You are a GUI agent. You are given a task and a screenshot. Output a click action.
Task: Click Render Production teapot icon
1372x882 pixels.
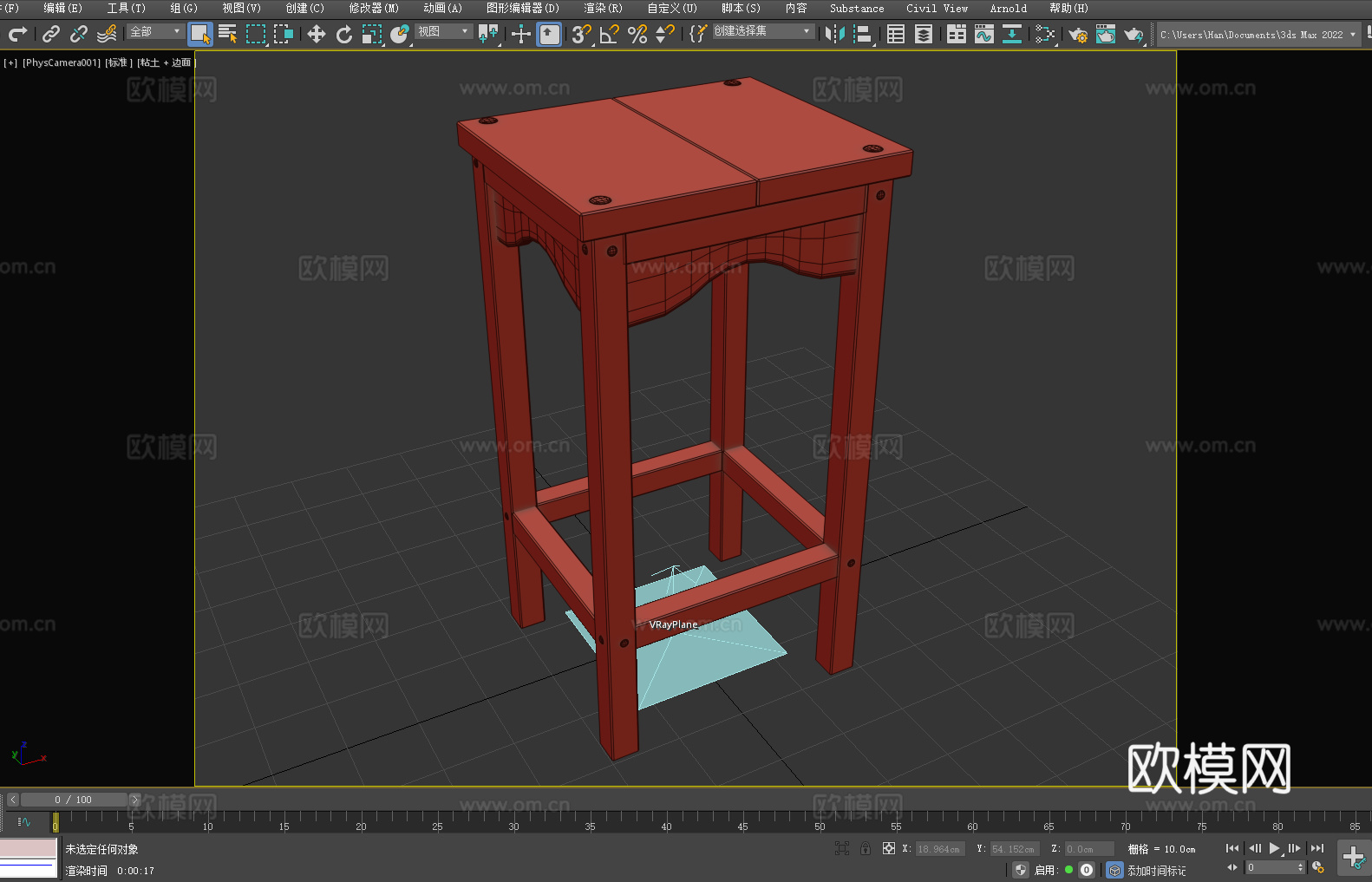pos(1134,34)
